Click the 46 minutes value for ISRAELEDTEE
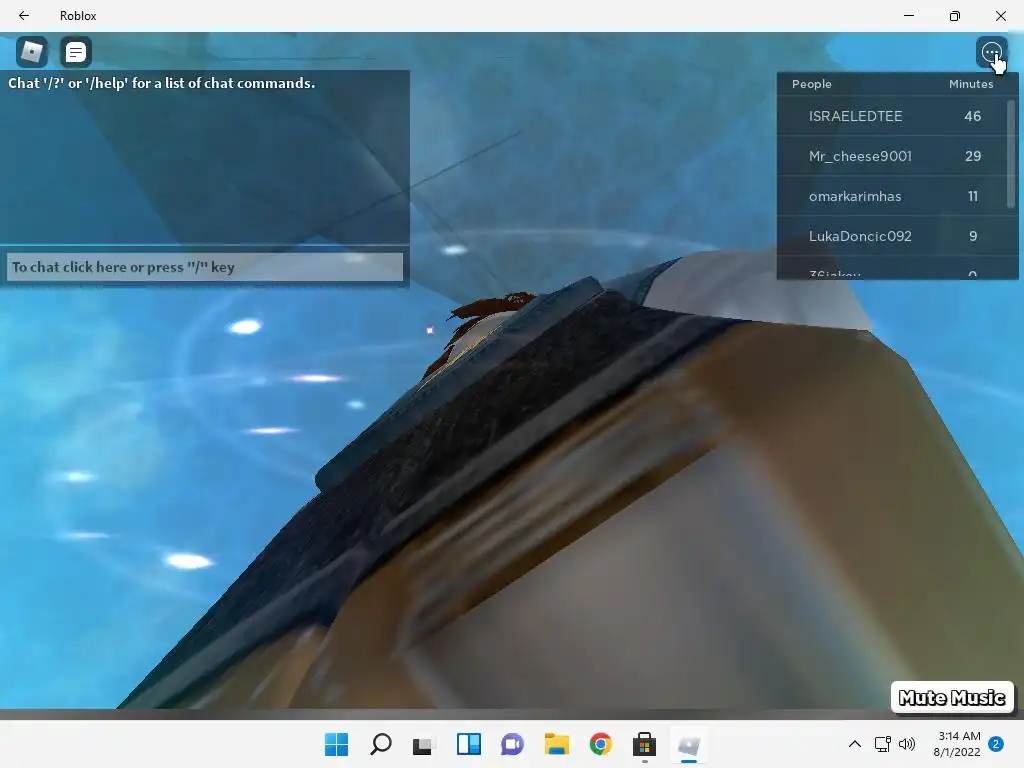Screen dimensions: 1024x768 coord(972,116)
